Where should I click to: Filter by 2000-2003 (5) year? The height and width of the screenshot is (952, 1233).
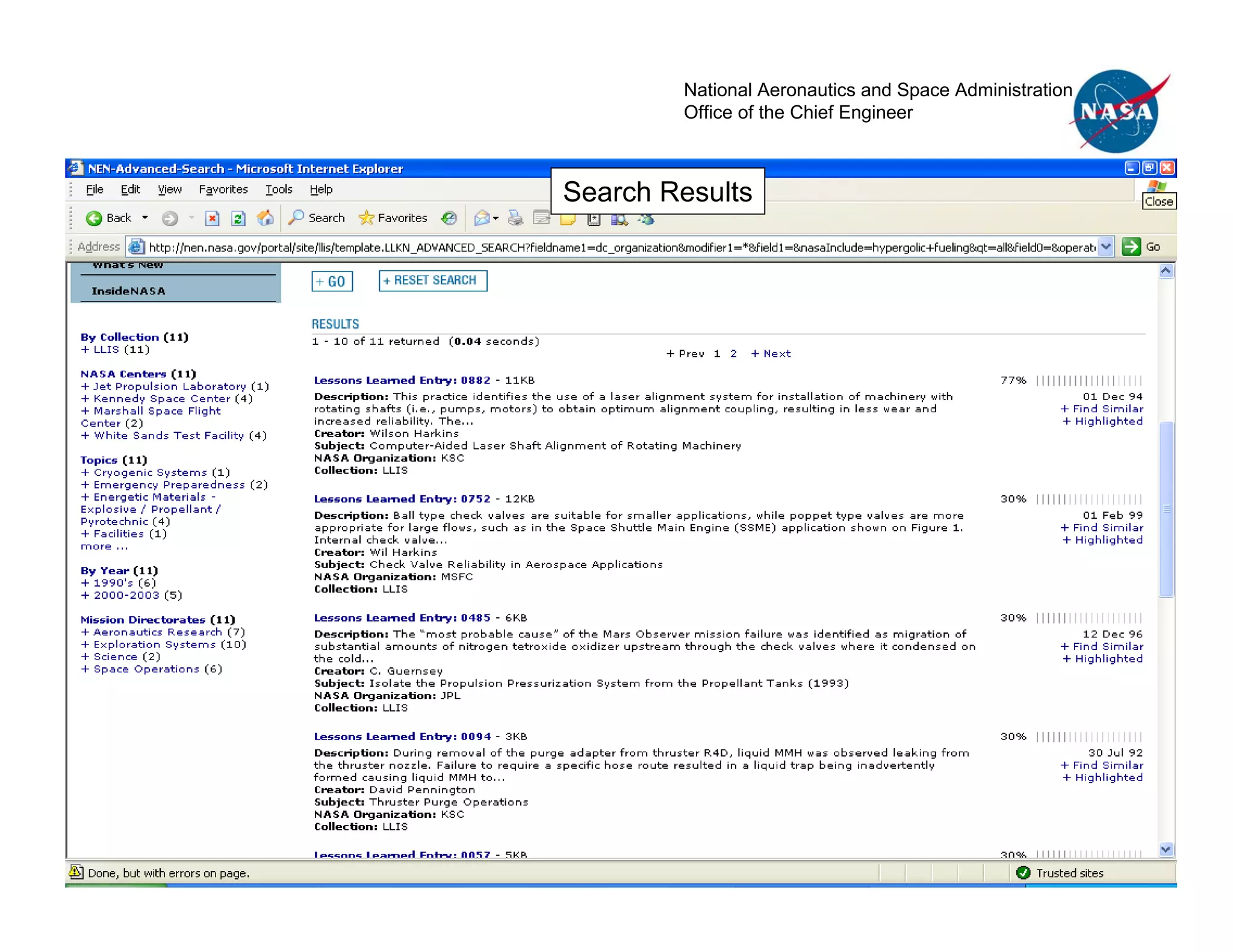point(131,595)
